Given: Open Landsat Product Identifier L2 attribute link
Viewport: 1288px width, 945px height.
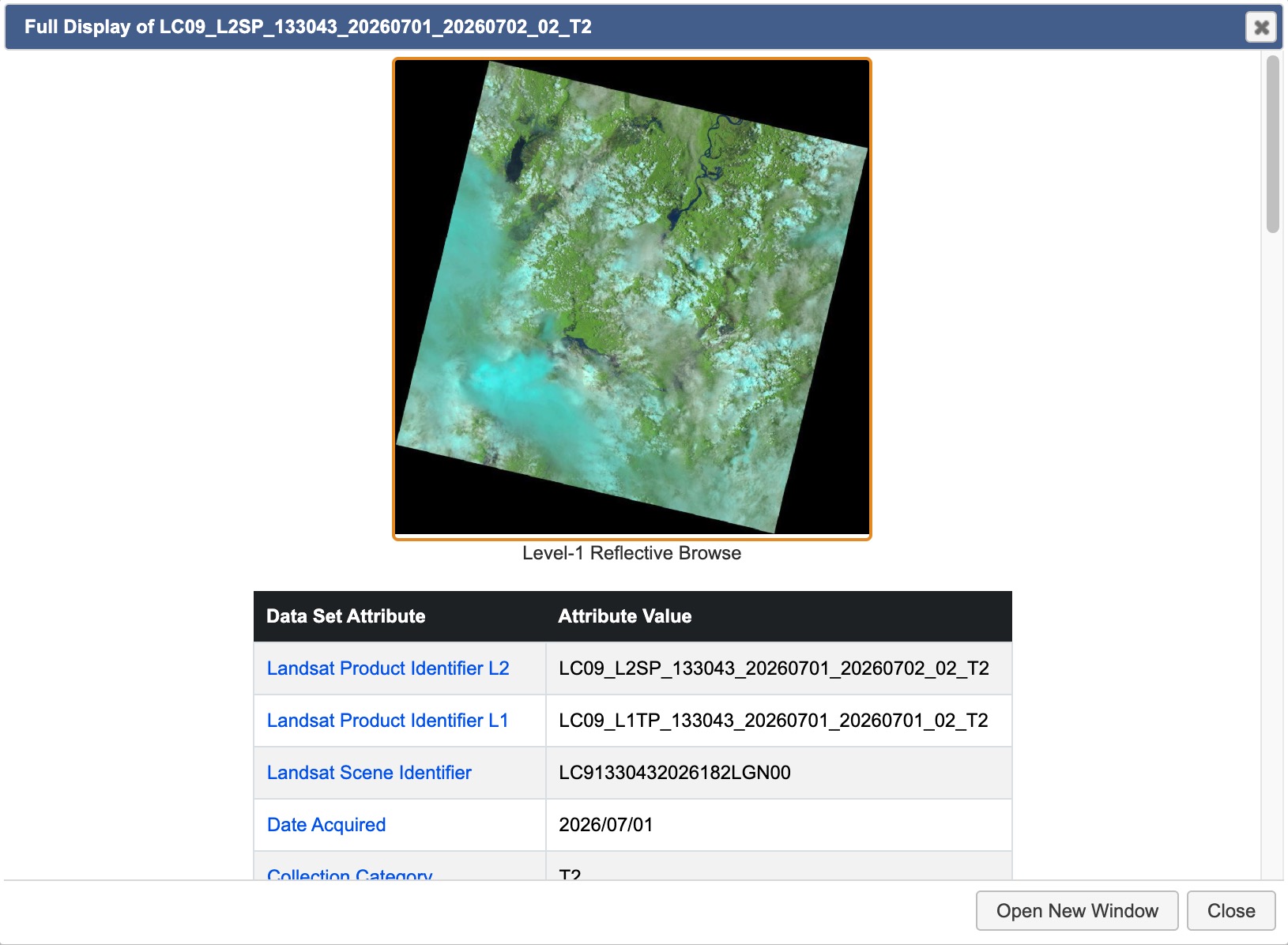Looking at the screenshot, I should pos(388,668).
